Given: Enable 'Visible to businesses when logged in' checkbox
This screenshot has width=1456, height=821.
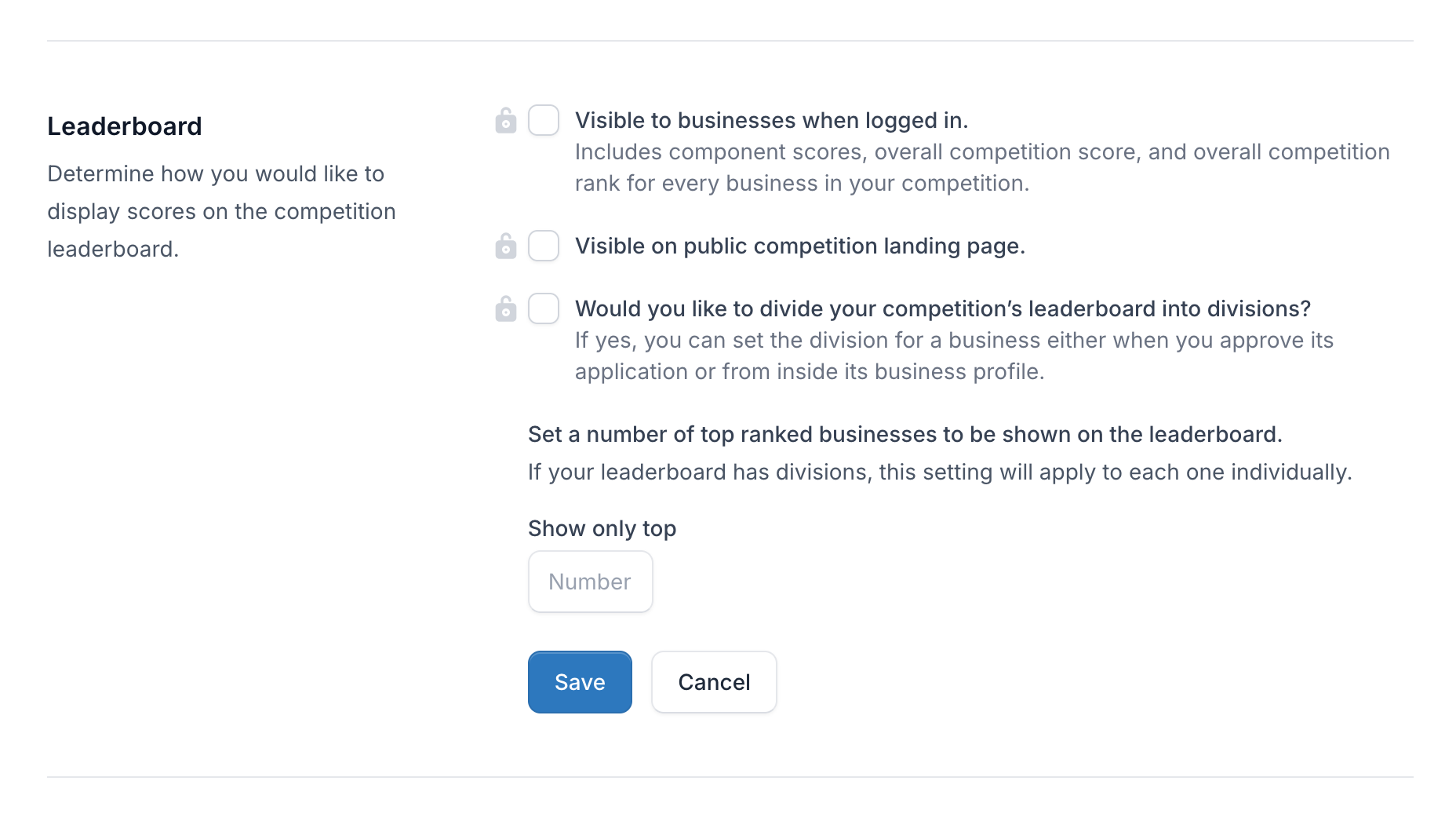Looking at the screenshot, I should 544,120.
